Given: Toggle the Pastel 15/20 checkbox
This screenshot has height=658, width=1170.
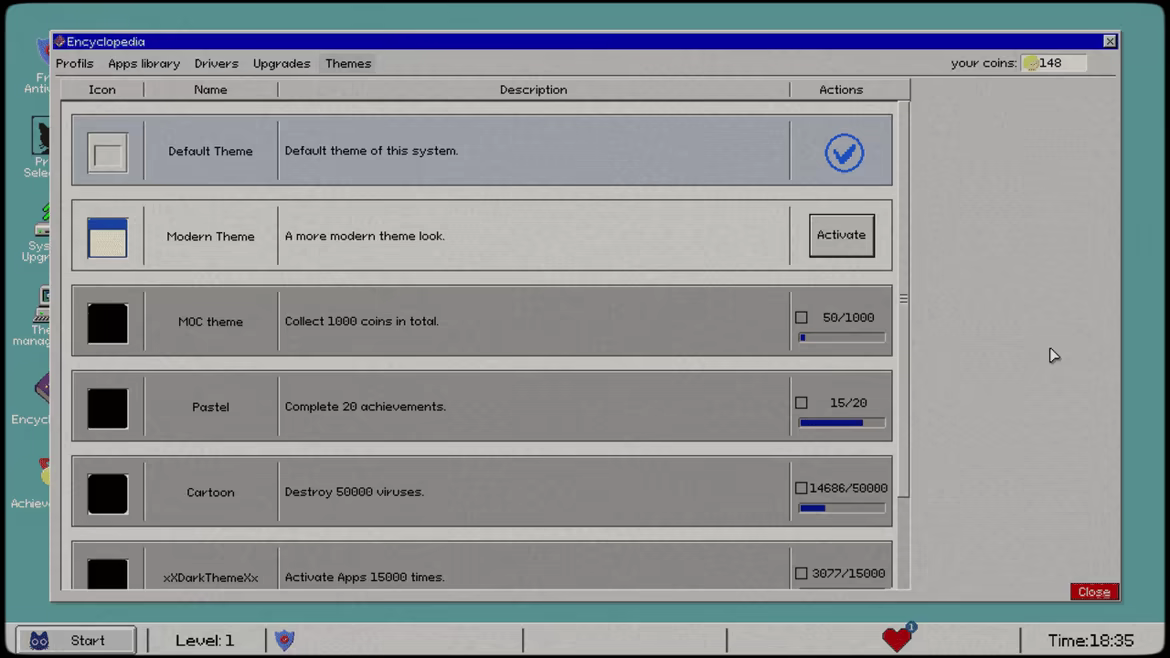Looking at the screenshot, I should tap(801, 403).
